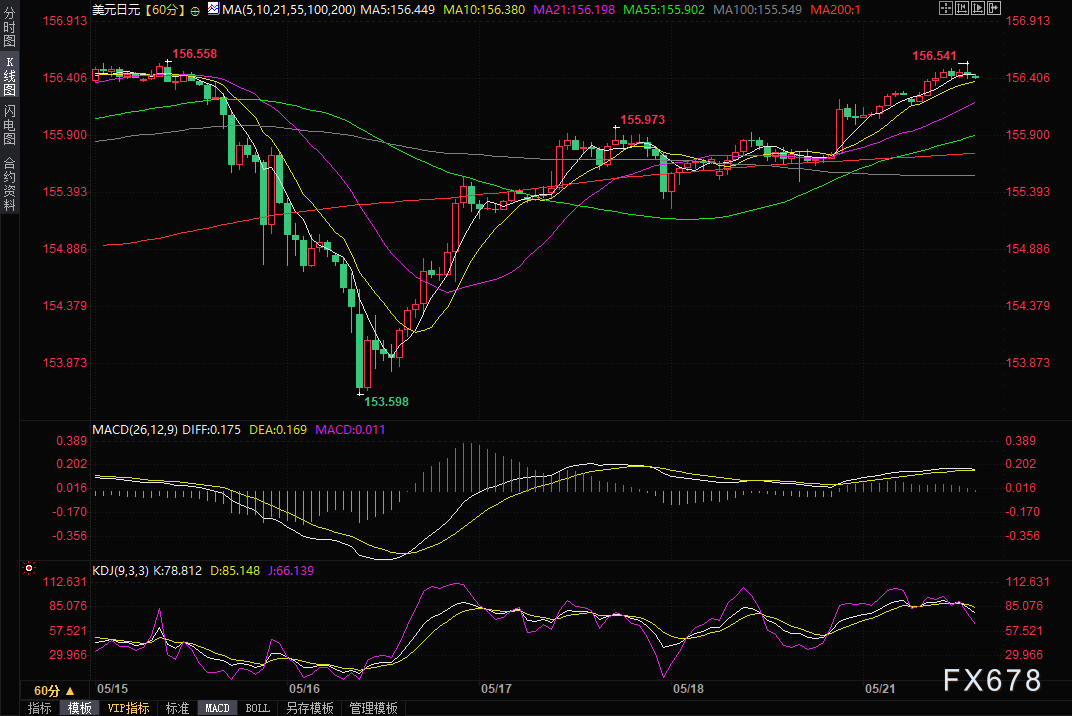This screenshot has height=716, width=1072.
Task: Click the MA(5,10,21,55,100,200) indicator label
Action: coord(289,10)
